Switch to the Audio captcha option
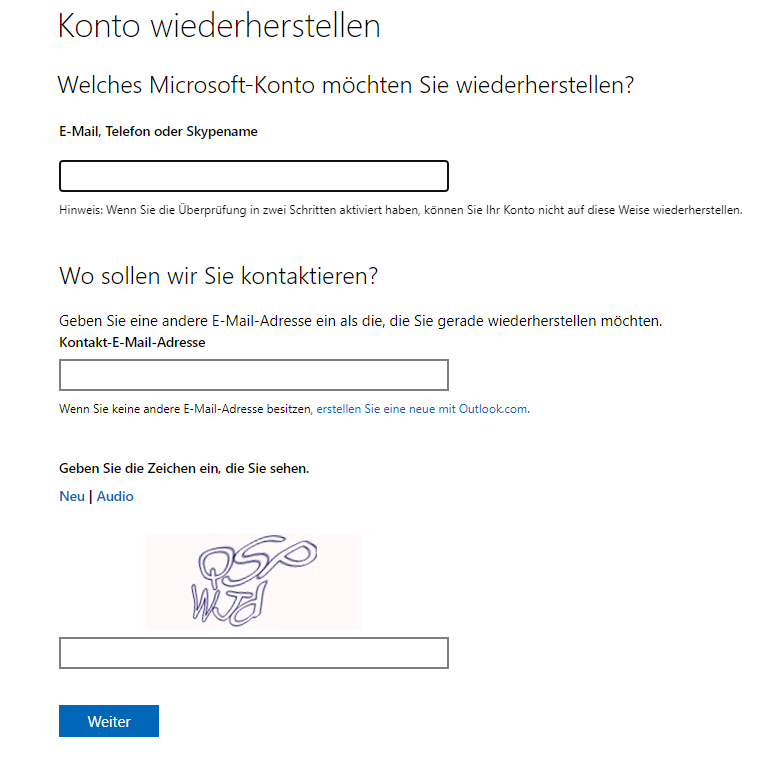This screenshot has height=764, width=776. 115,497
